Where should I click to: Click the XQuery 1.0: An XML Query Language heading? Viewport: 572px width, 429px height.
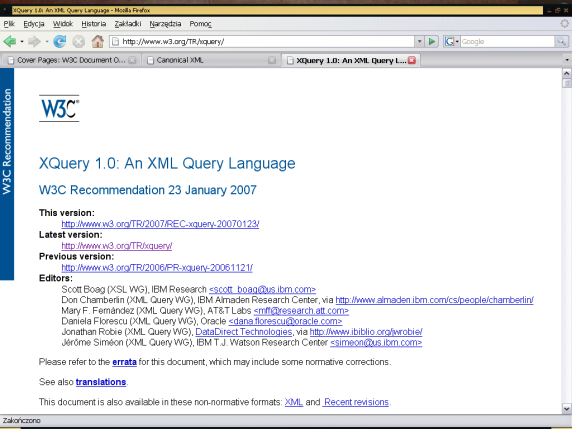point(167,163)
